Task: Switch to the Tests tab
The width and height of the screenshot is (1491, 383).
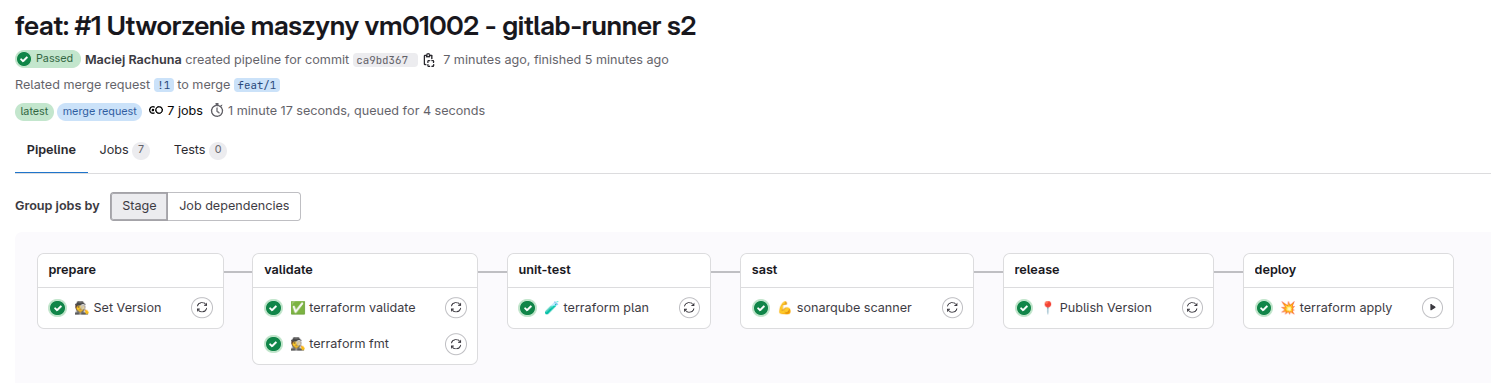Action: 200,150
